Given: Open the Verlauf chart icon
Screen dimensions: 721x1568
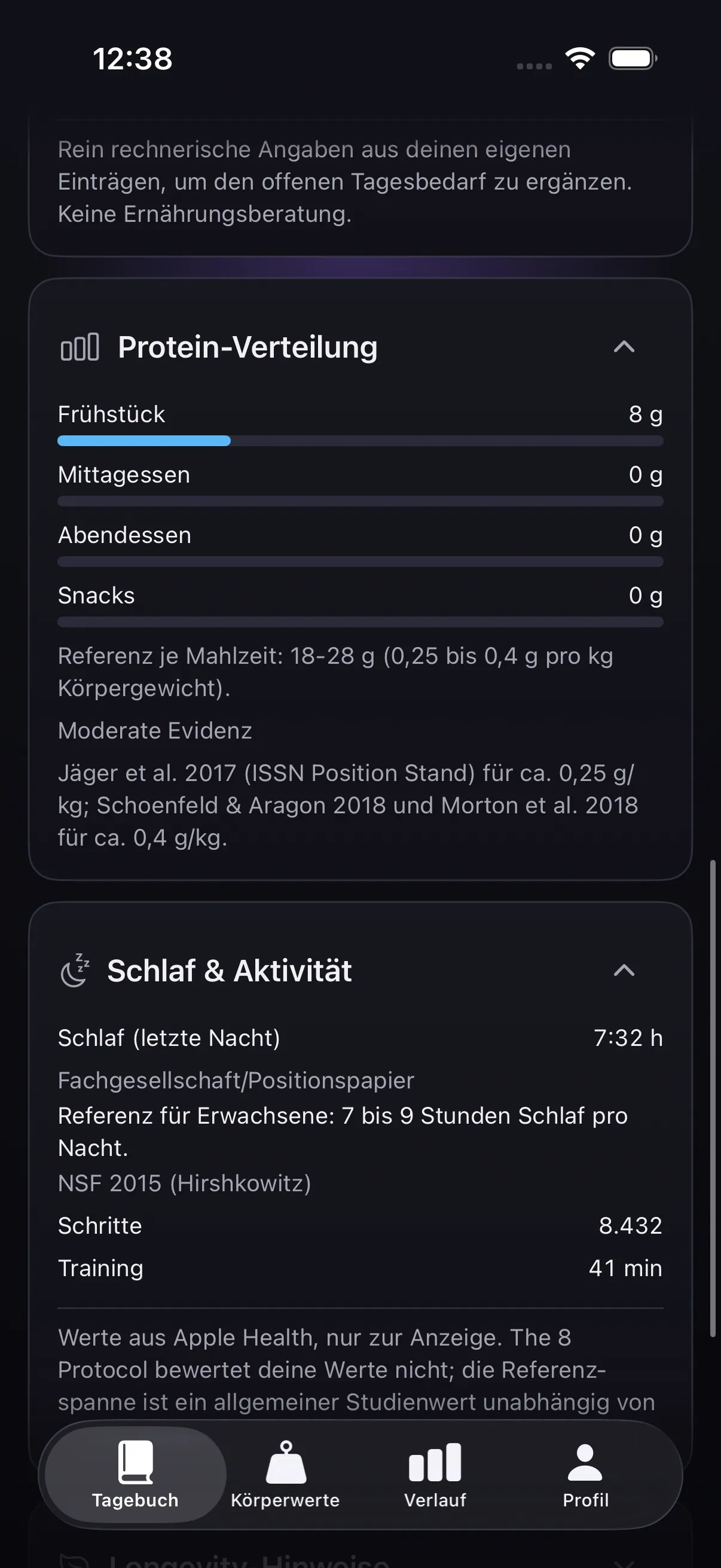Looking at the screenshot, I should pyautogui.click(x=435, y=1462).
